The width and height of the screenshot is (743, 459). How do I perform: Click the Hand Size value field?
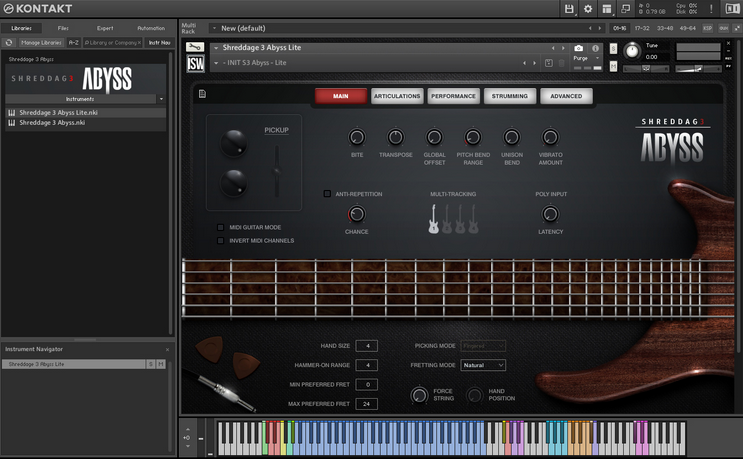(367, 346)
